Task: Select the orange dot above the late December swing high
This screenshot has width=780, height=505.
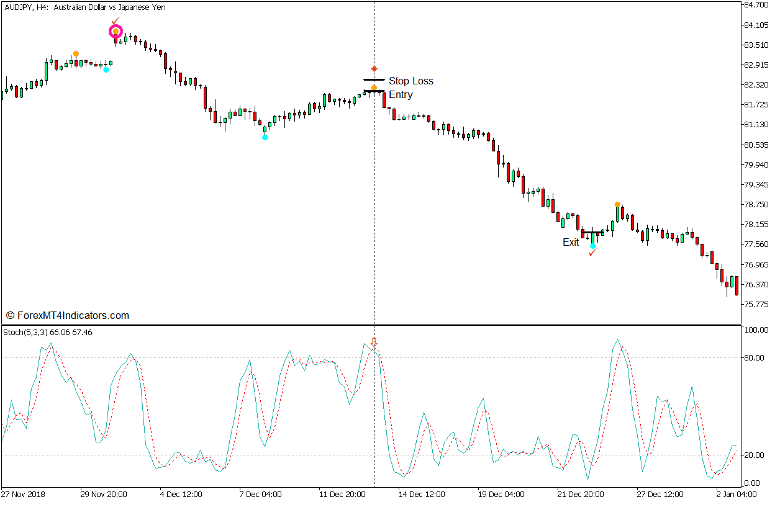Action: (x=617, y=204)
